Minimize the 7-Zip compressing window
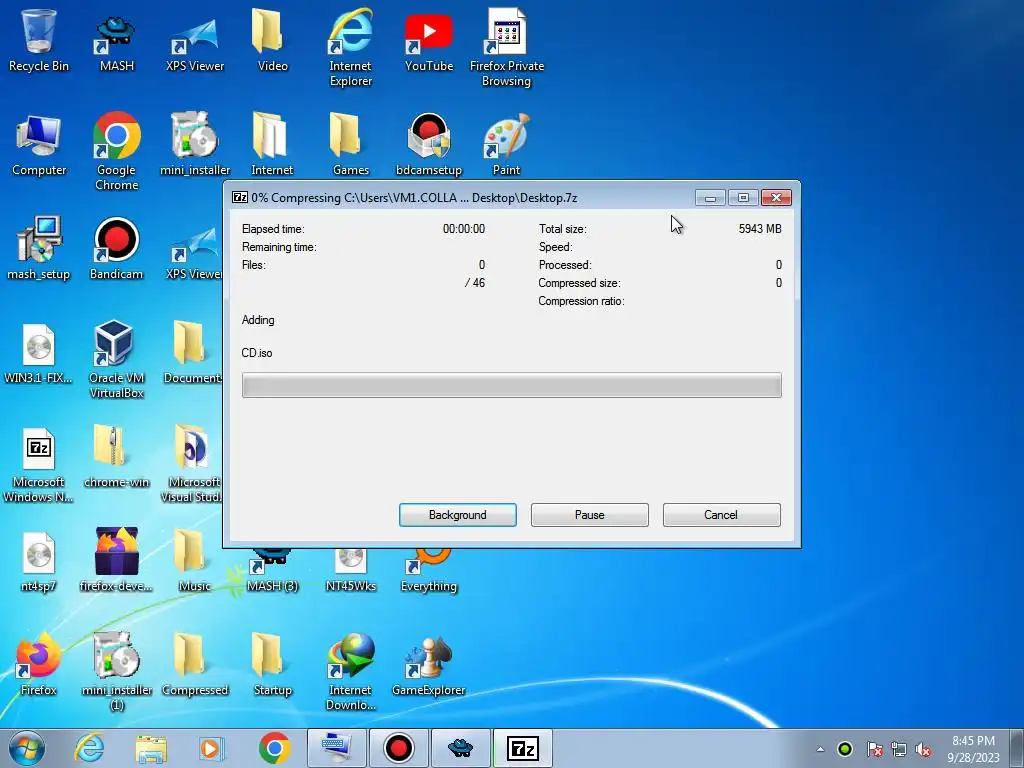This screenshot has width=1024, height=768. [x=710, y=197]
